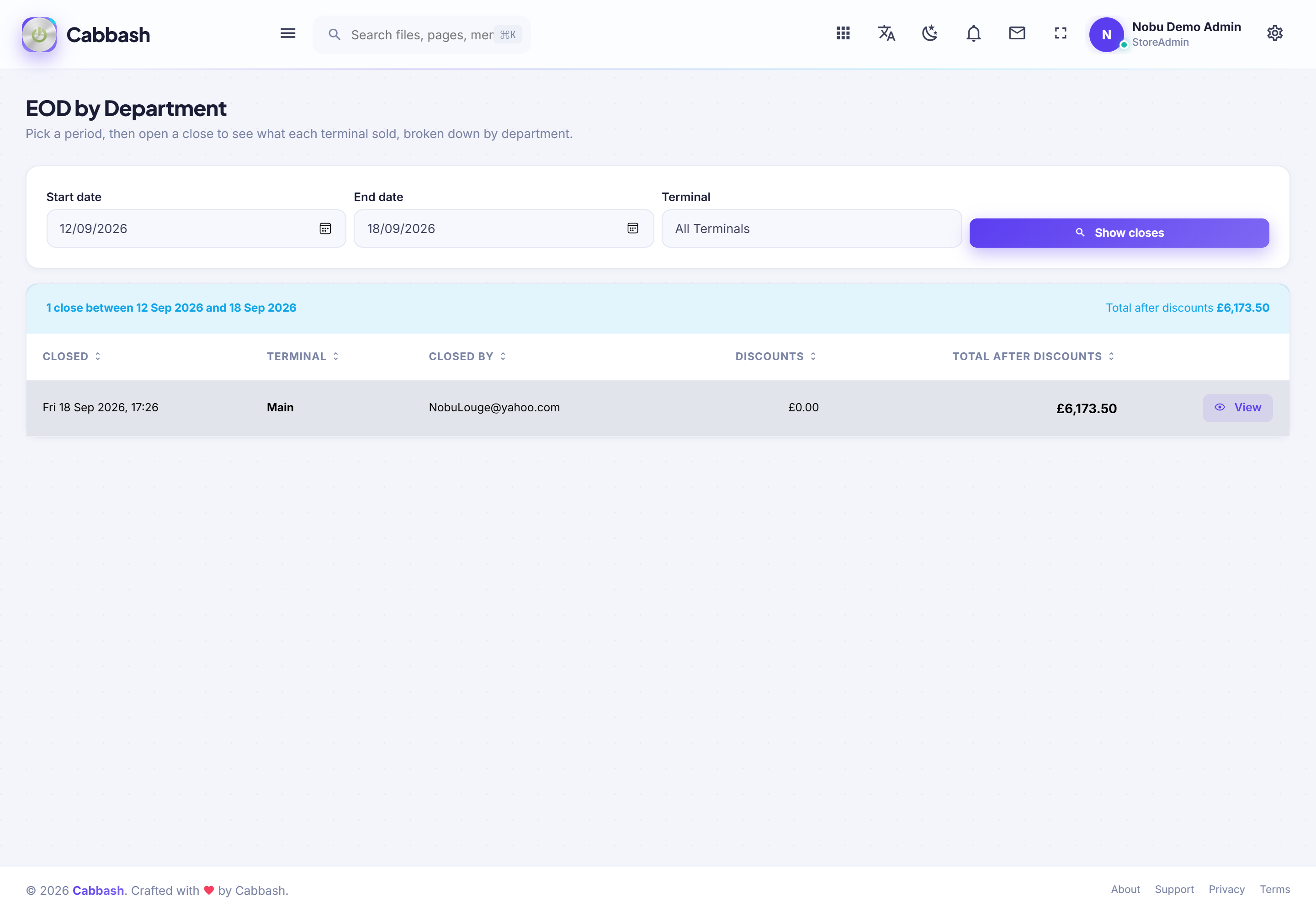The width and height of the screenshot is (1316, 914).
Task: Click the Cabbash brand name header
Action: (x=108, y=35)
